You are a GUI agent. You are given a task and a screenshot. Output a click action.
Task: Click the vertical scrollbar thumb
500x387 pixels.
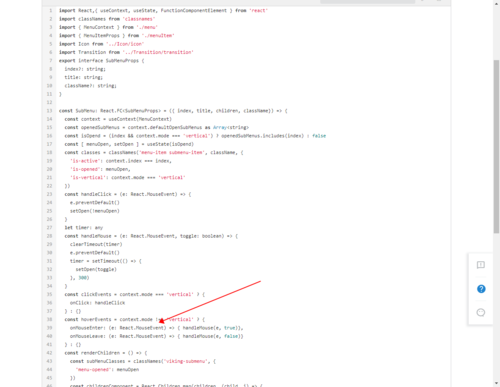(x=497, y=147)
